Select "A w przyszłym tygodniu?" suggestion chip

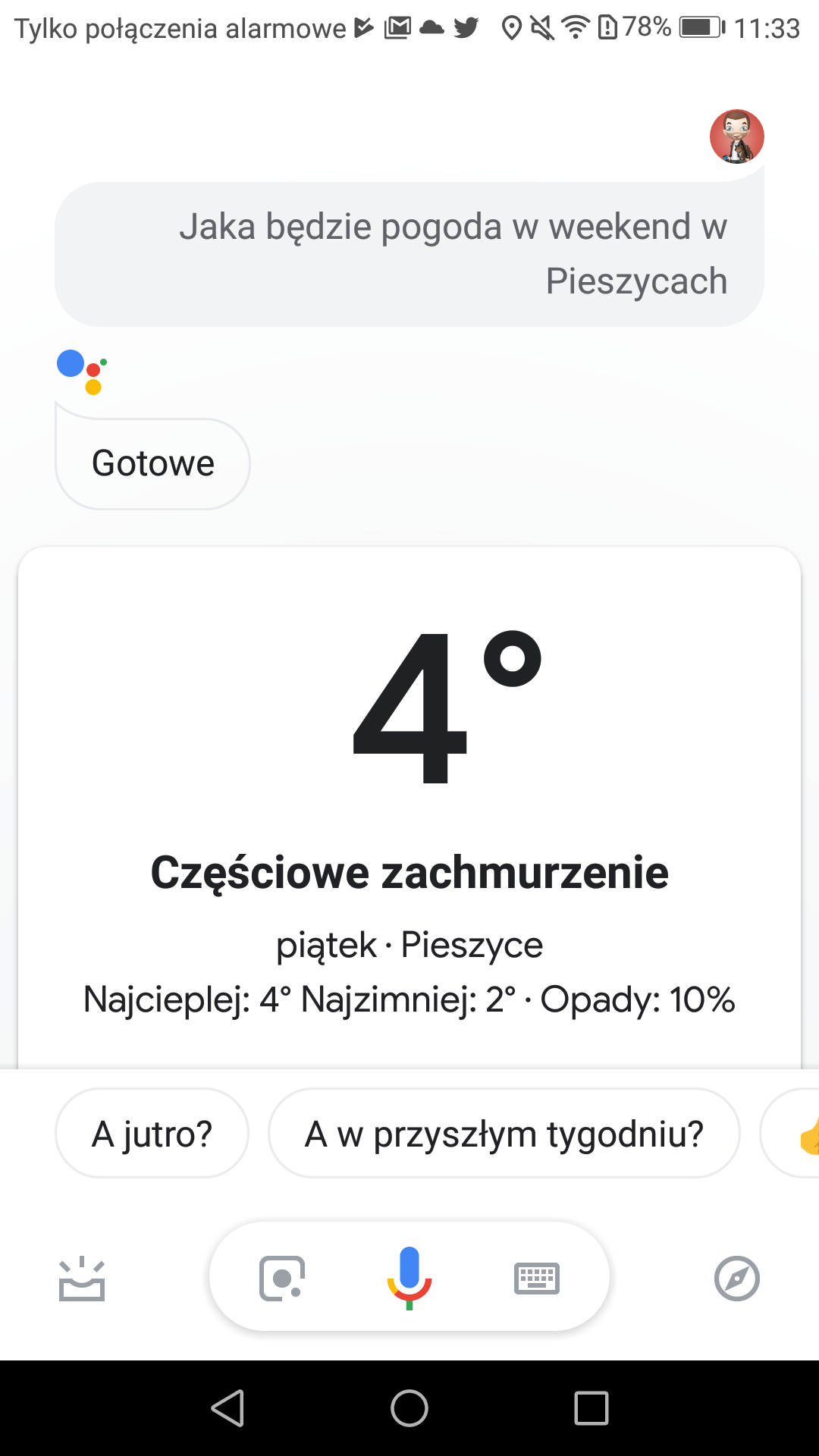(x=504, y=1133)
